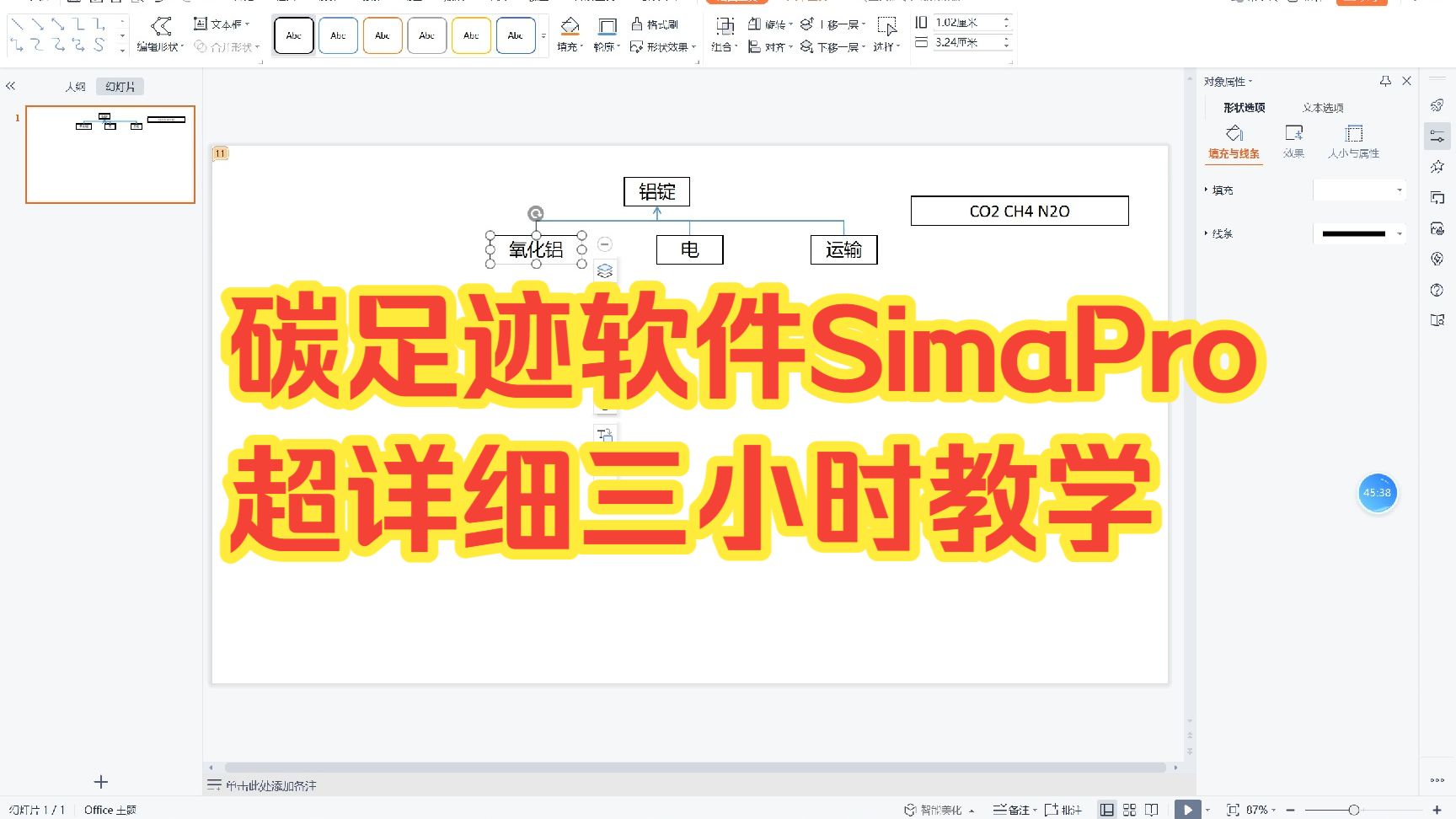Click the rotation handle above 氧化铝 shape

536,214
